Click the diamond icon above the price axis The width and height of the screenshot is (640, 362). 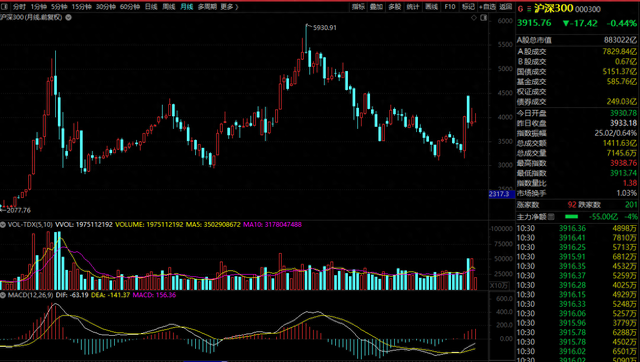474,18
